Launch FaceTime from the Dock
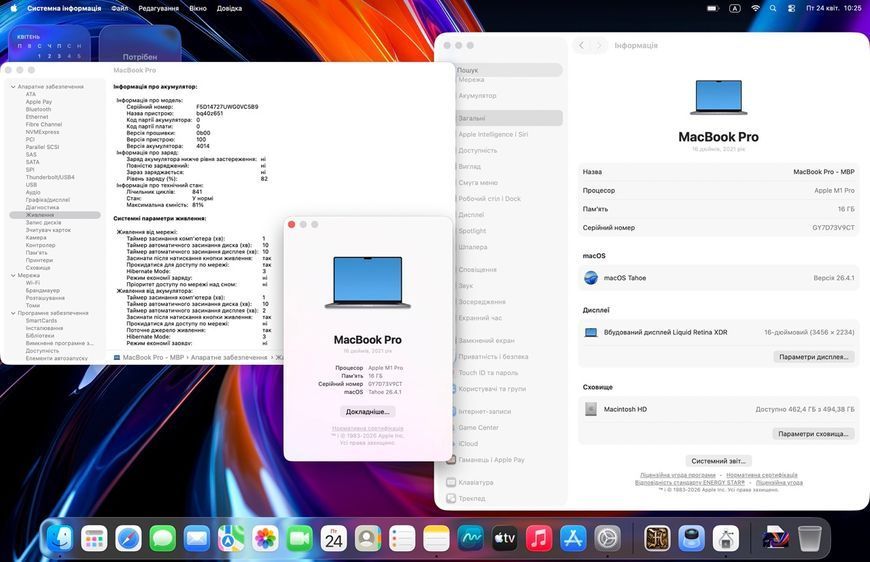This screenshot has width=870, height=562. [x=300, y=538]
